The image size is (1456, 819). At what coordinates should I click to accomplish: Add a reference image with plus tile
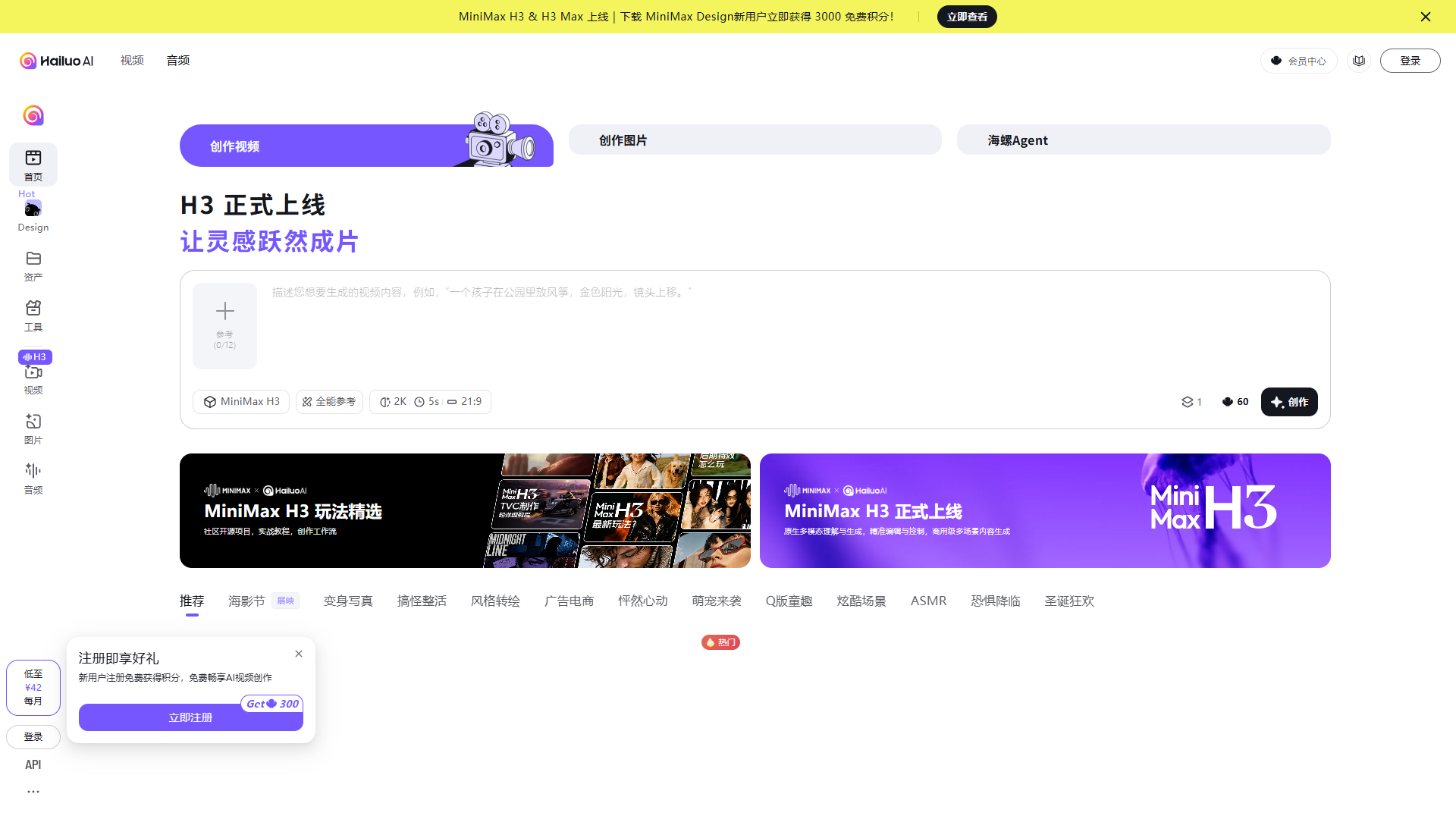coord(224,326)
